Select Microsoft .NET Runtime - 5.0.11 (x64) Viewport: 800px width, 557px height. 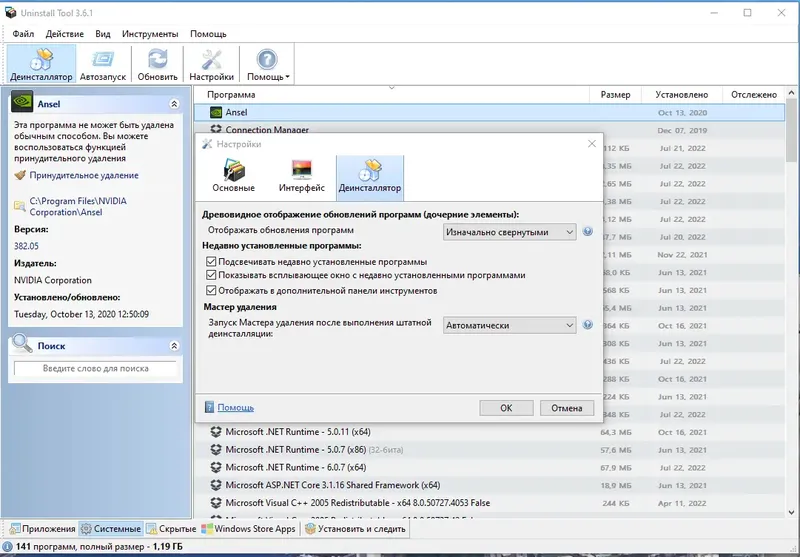pos(489,432)
